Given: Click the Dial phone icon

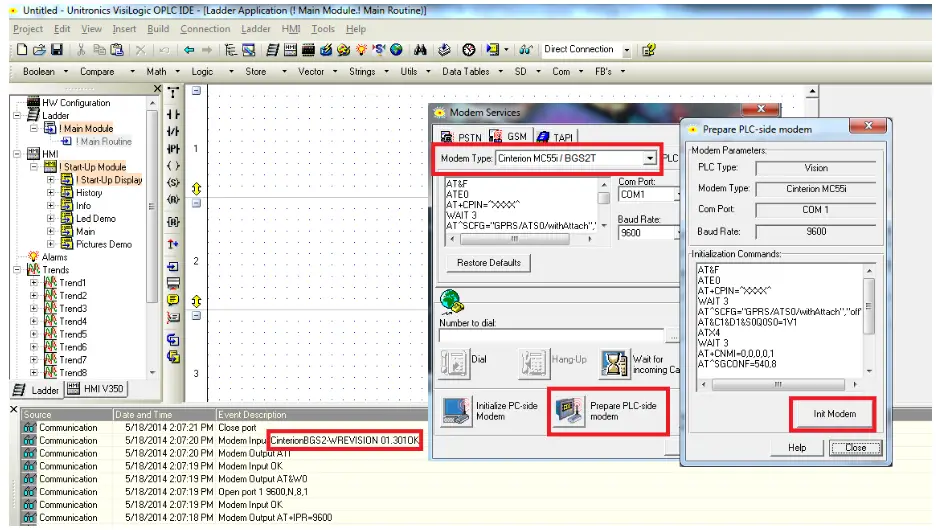Looking at the screenshot, I should 455,363.
